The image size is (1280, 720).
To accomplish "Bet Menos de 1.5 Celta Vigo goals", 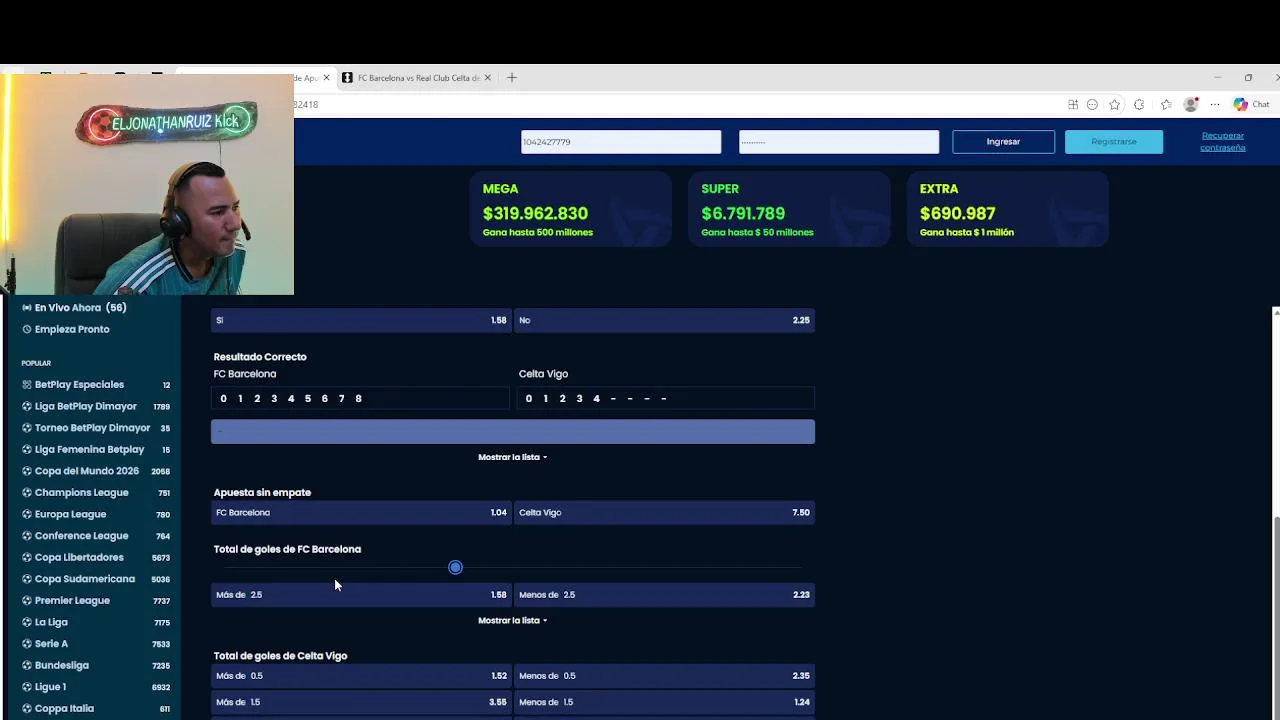I will [664, 702].
